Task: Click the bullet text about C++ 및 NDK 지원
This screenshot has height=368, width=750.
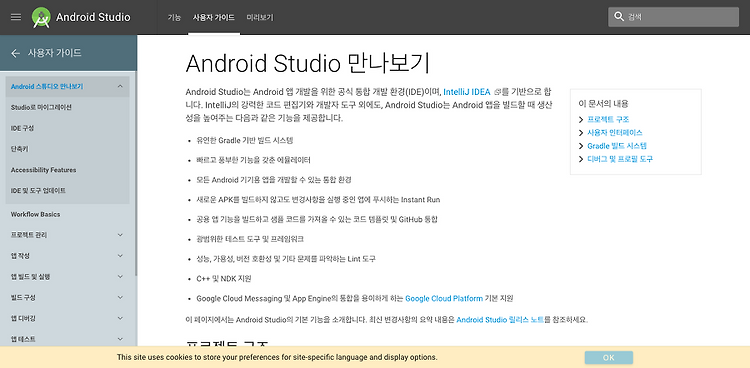Action: click(224, 279)
